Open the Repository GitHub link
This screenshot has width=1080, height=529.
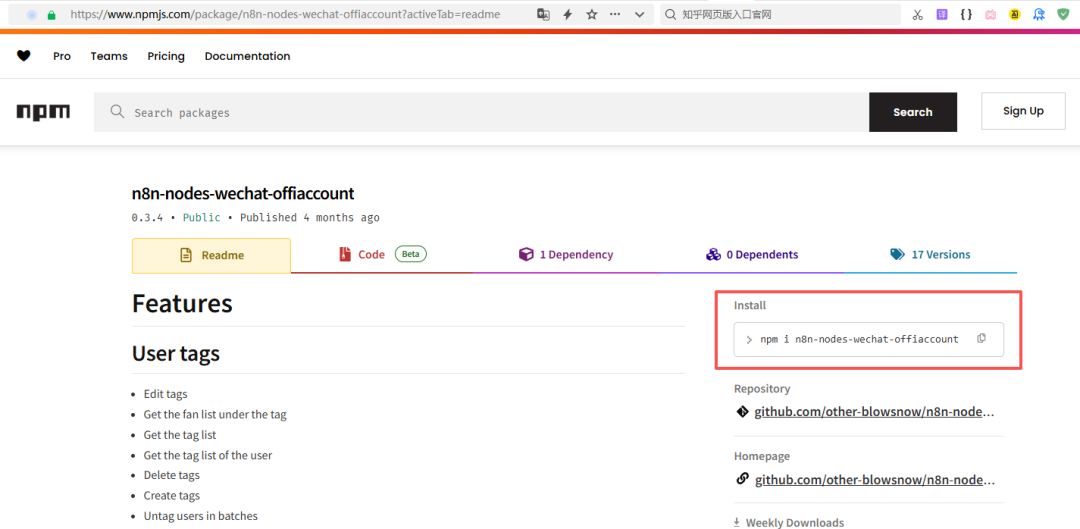(x=875, y=413)
